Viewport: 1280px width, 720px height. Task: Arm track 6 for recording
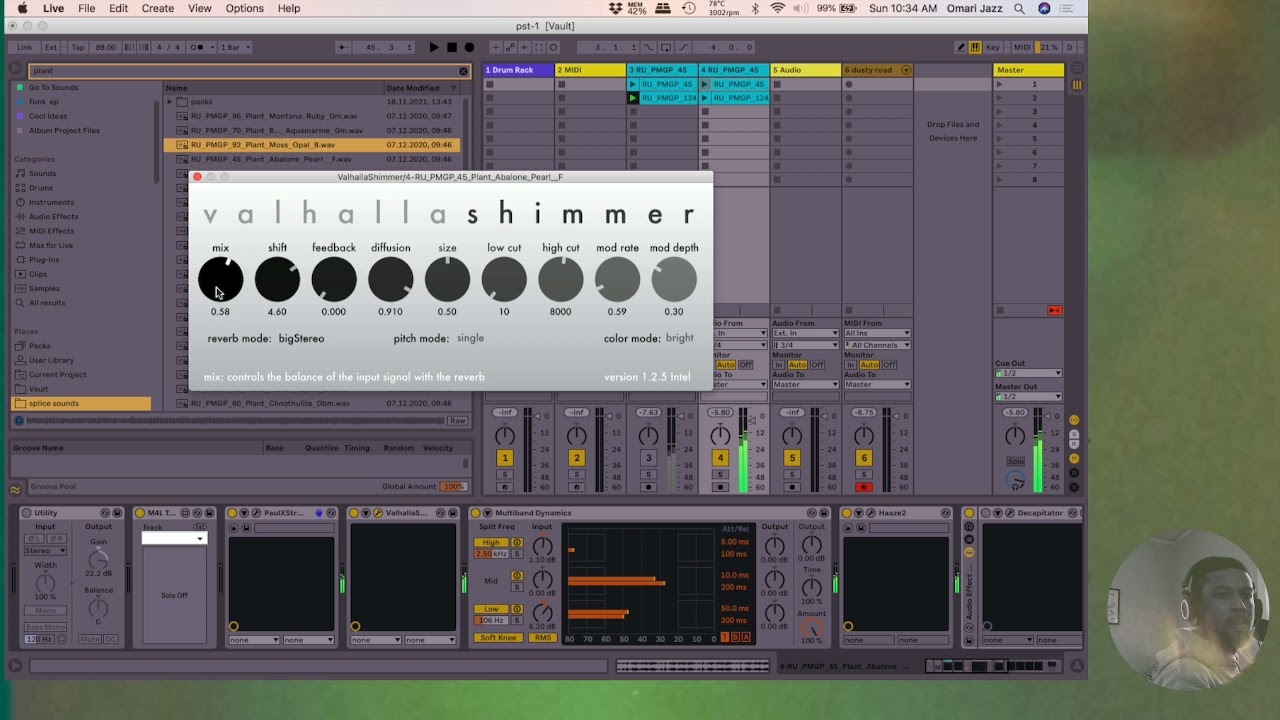864,487
